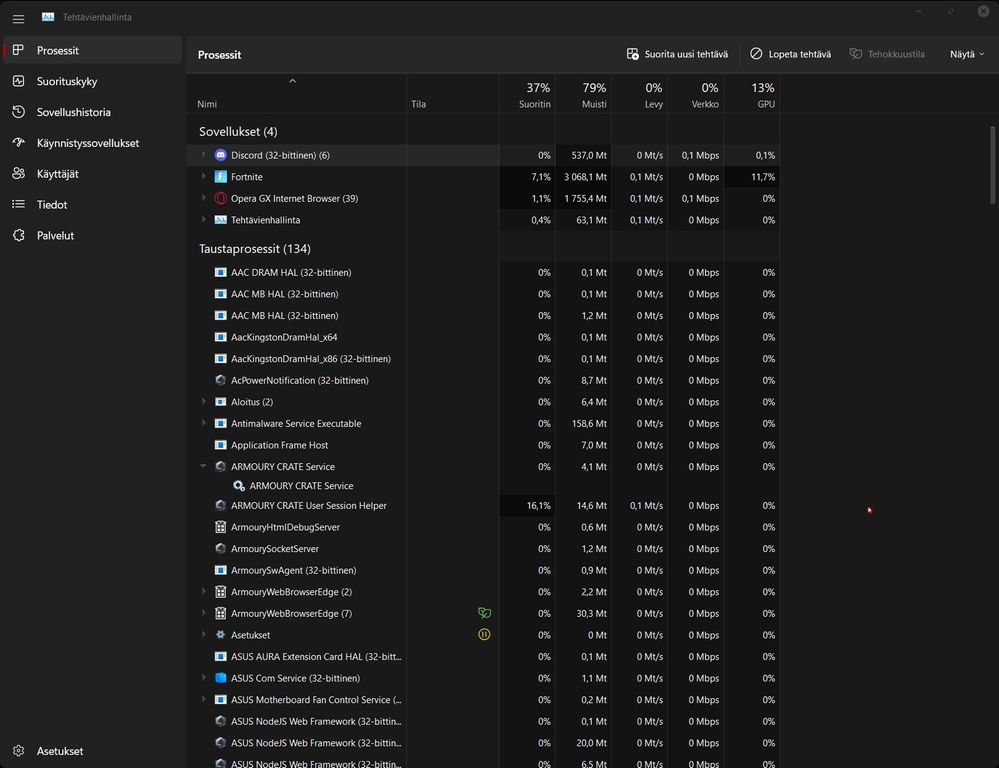Screen dimensions: 999x768
Task: Click the Tehtävienhallinta process icon
Action: (220, 220)
